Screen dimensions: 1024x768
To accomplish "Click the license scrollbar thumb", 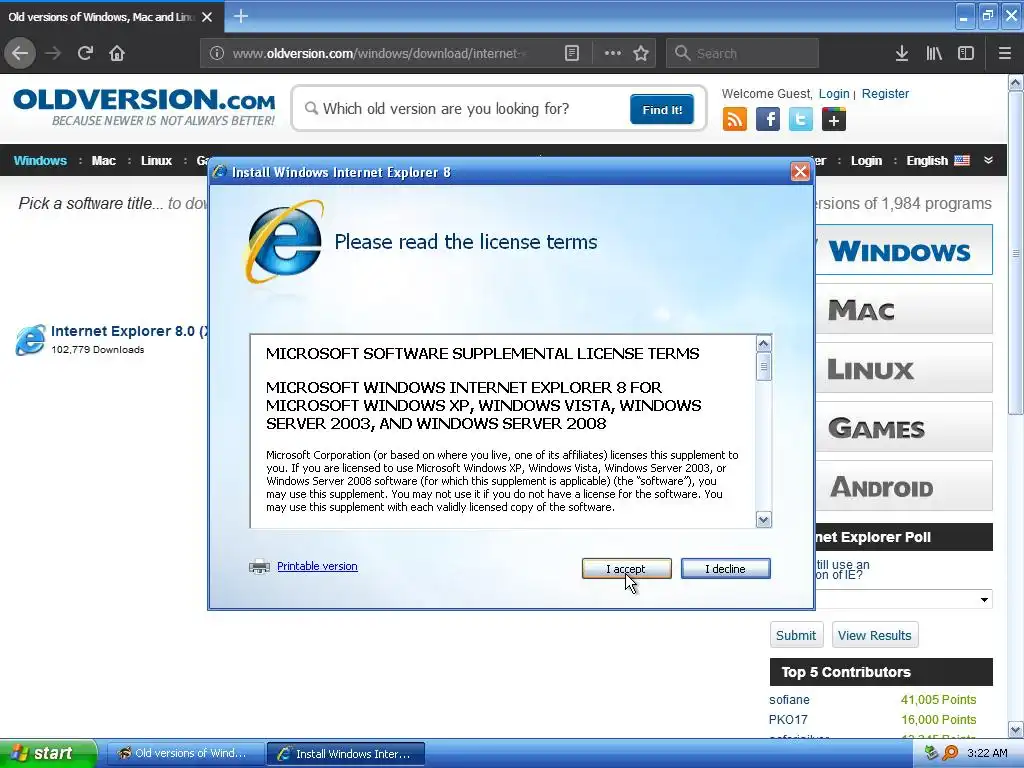I will 763,366.
